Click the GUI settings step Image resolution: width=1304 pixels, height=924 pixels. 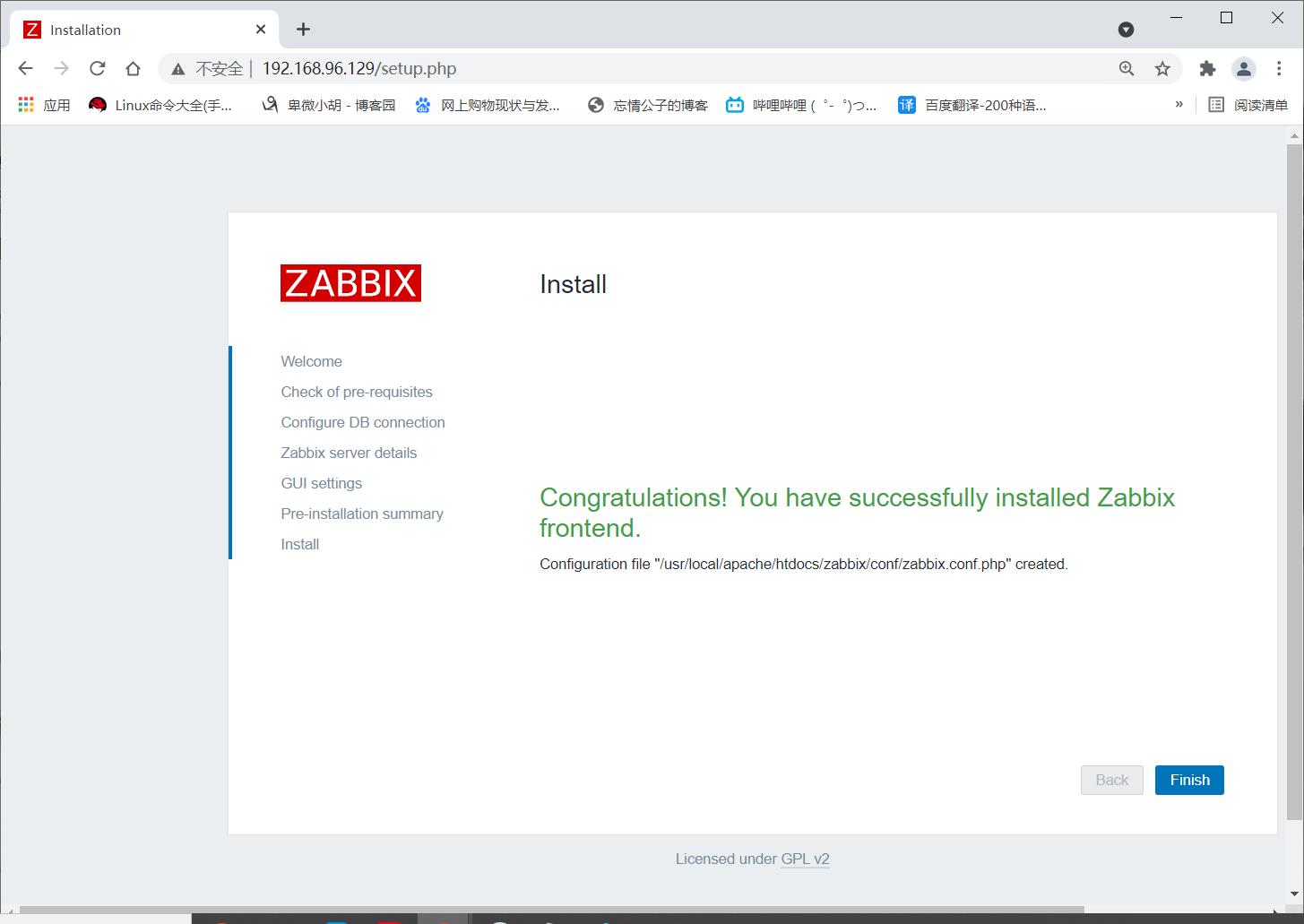coord(322,483)
